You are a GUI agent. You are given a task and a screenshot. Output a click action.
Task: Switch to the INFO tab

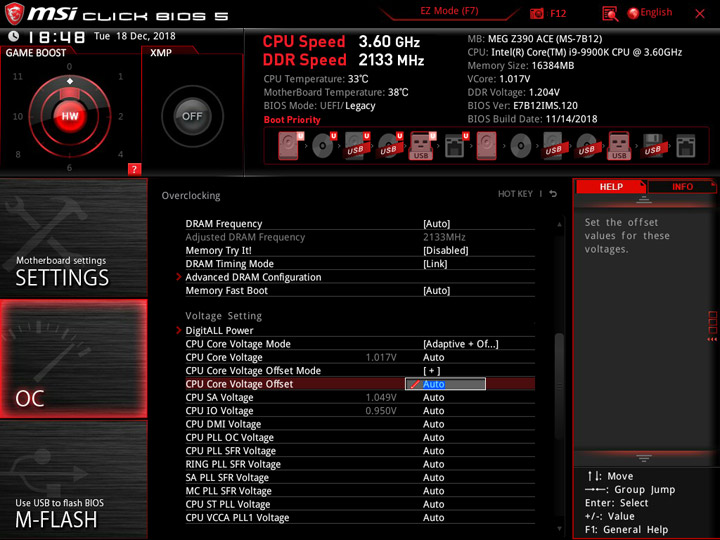[682, 186]
